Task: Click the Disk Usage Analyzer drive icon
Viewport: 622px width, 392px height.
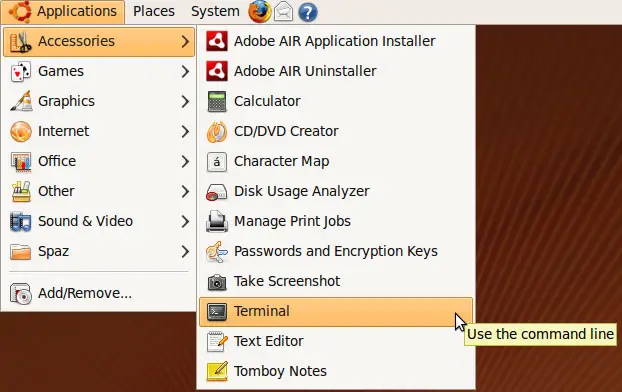Action: coord(217,192)
